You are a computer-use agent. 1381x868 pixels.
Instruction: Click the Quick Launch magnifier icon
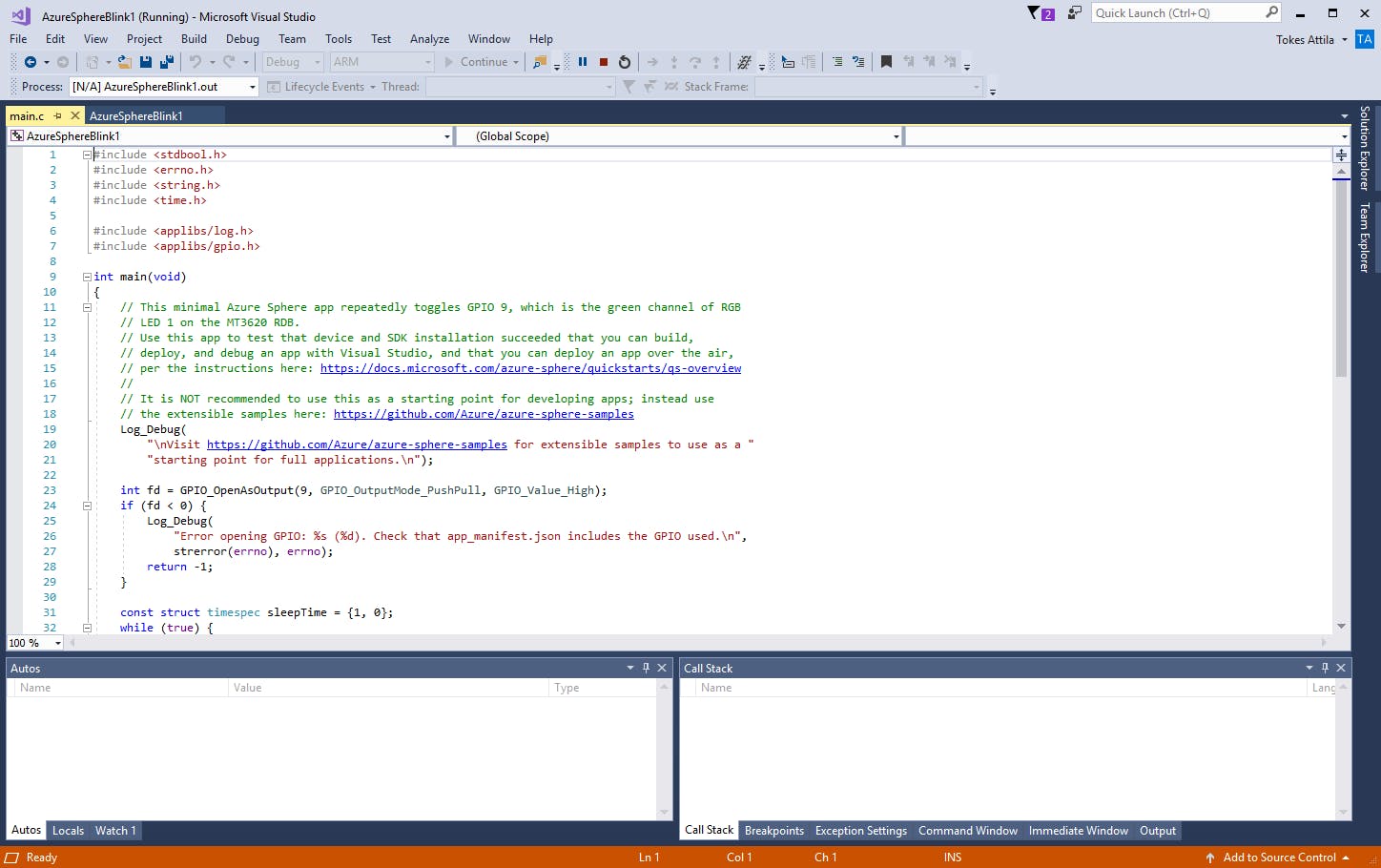click(x=1272, y=12)
